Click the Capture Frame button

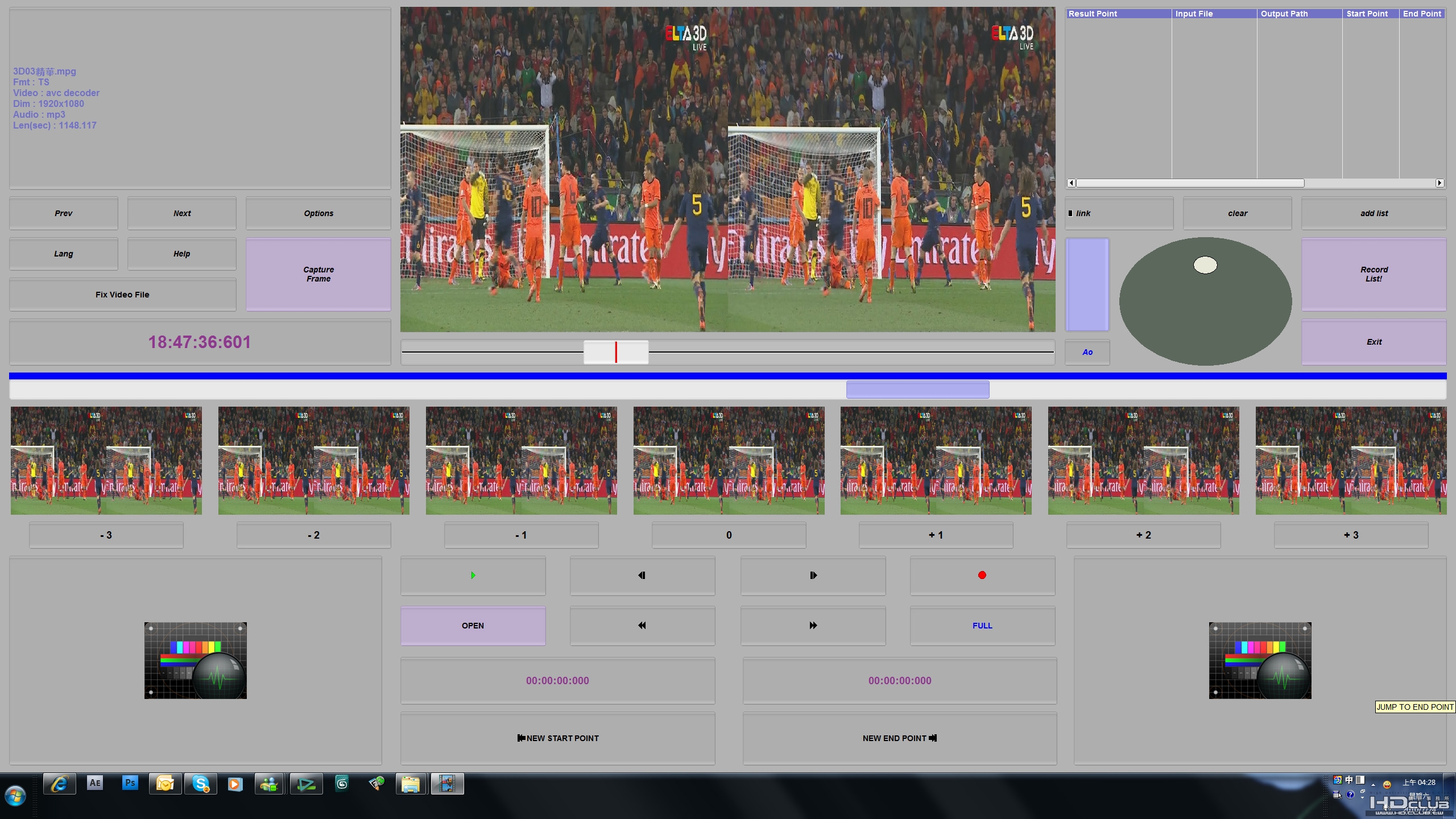(x=318, y=274)
